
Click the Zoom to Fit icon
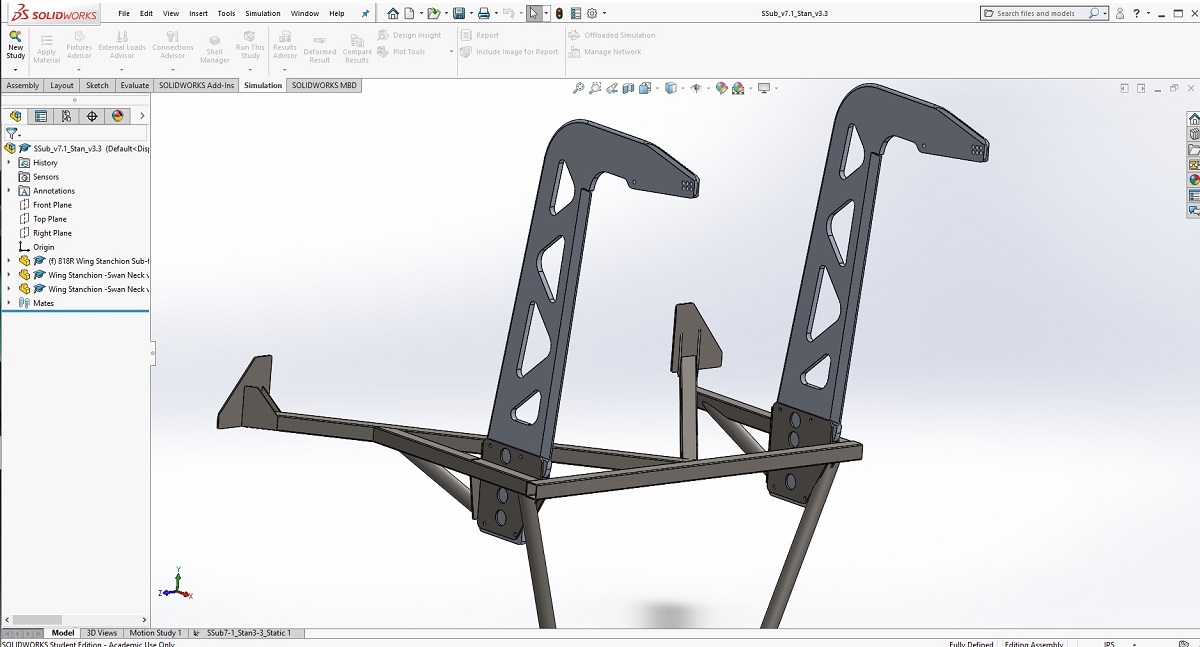tap(578, 88)
